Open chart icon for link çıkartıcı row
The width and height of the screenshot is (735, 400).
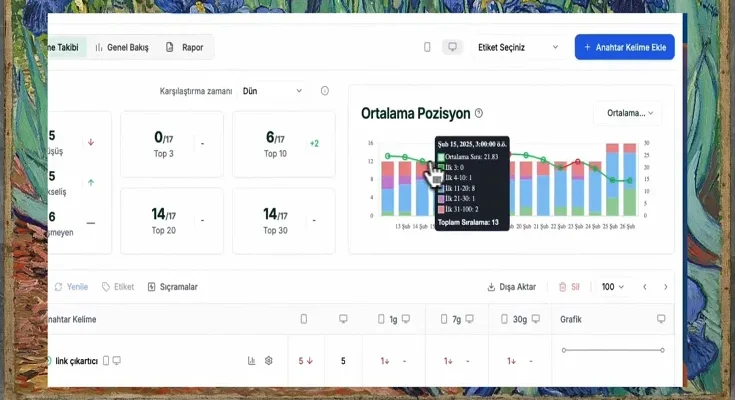tap(251, 361)
